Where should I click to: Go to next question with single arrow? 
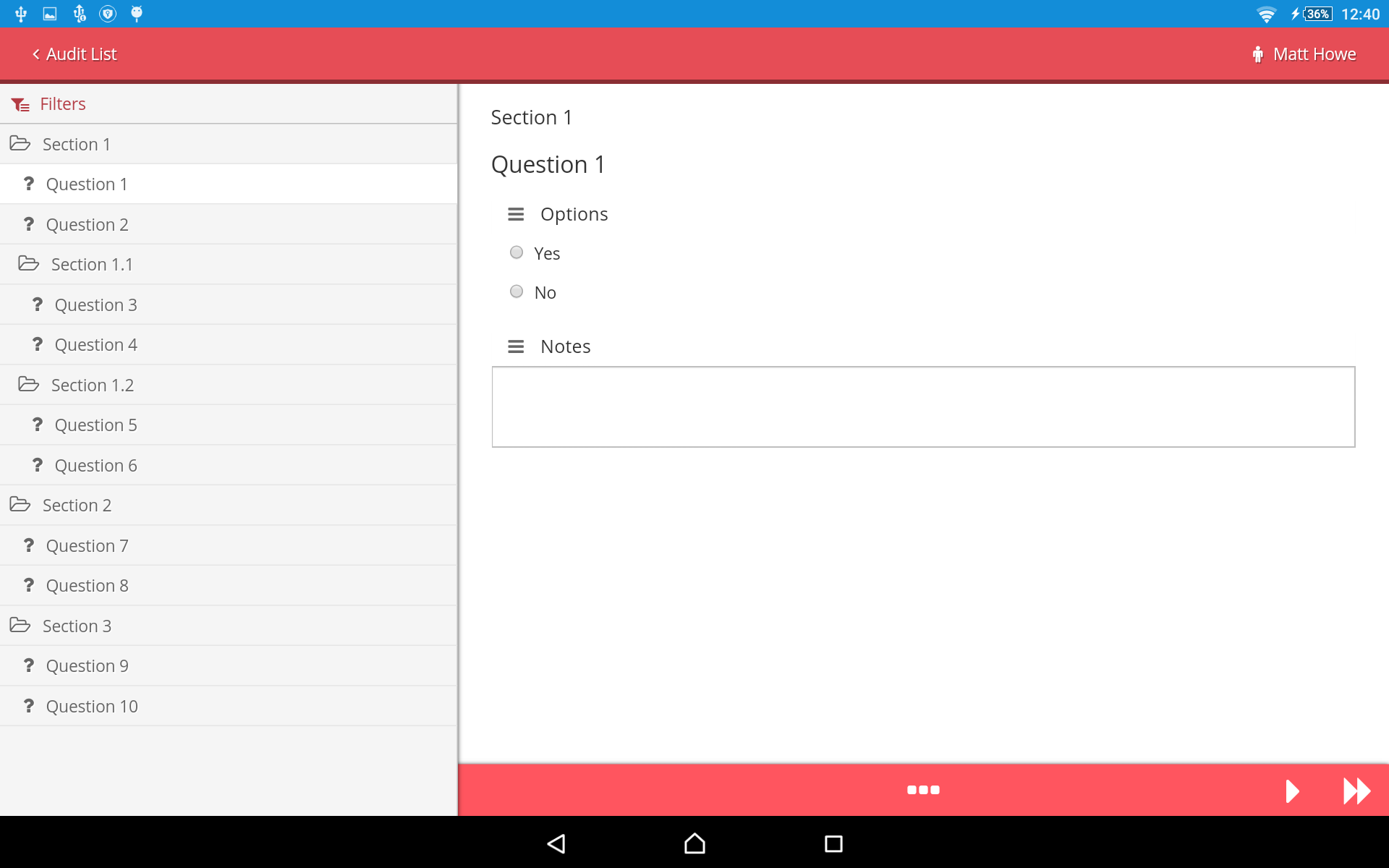coord(1293,791)
